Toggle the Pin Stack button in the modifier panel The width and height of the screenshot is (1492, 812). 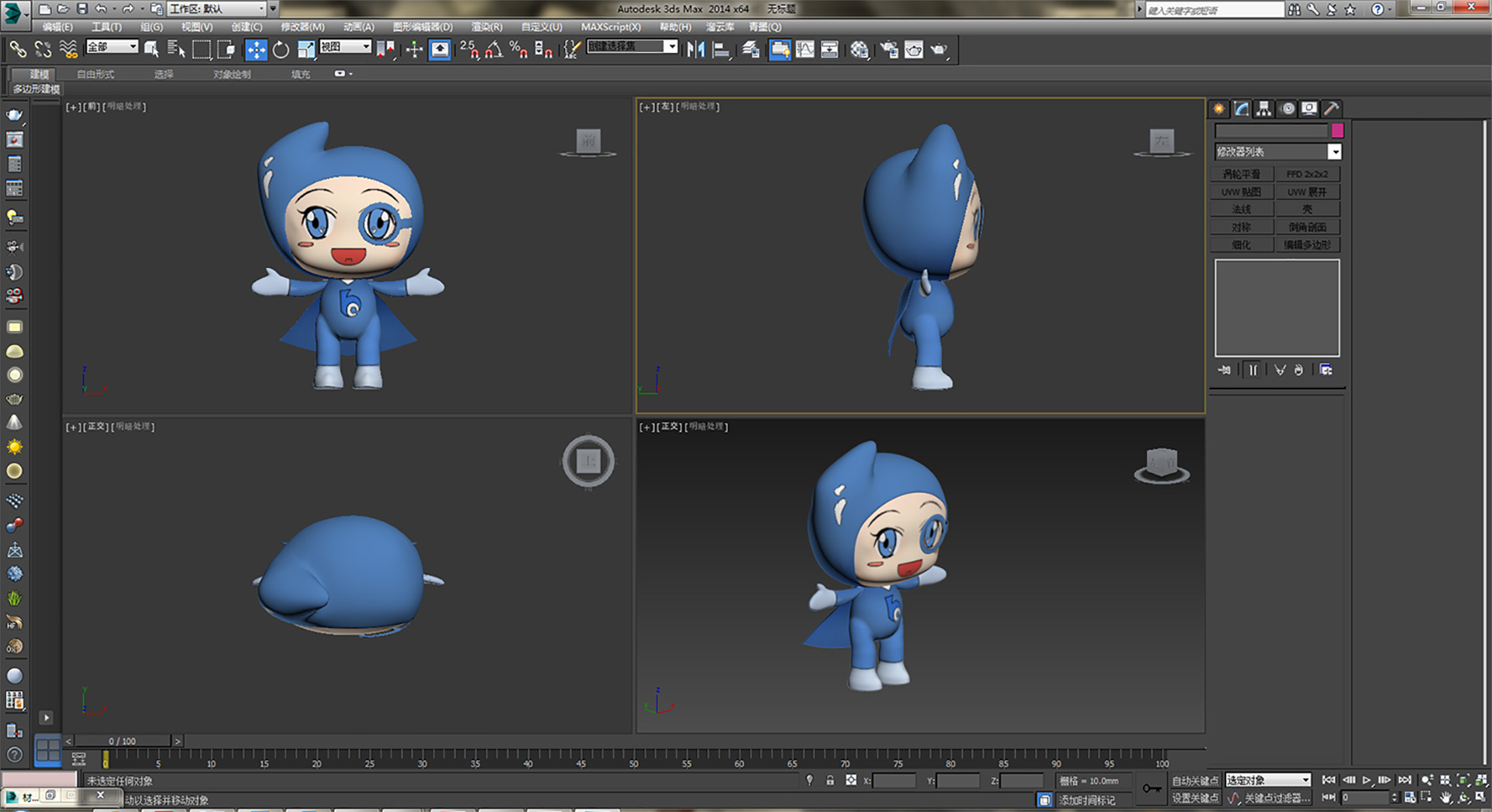tap(1225, 370)
